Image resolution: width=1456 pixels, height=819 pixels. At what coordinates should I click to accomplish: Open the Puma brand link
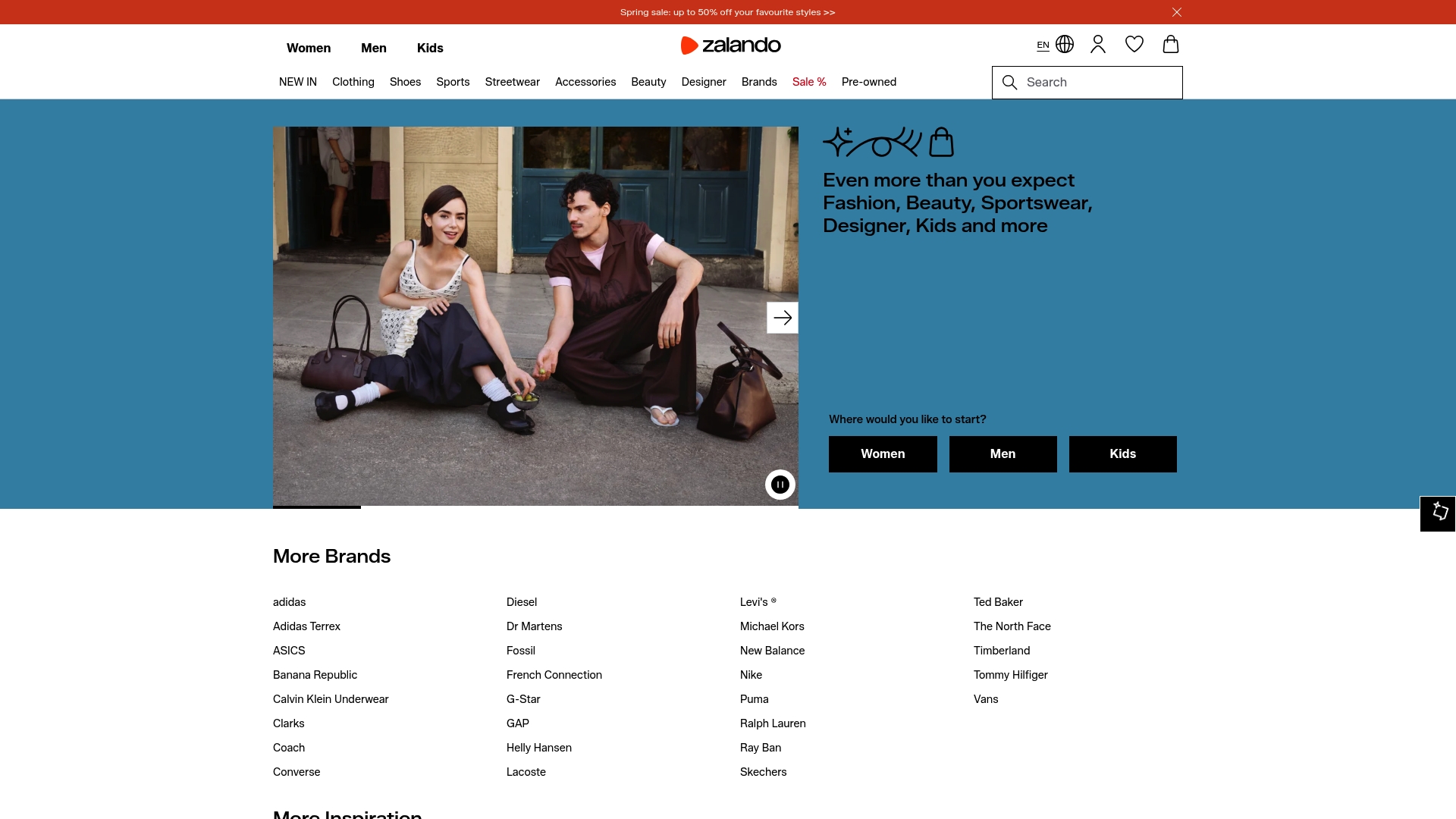pos(755,699)
